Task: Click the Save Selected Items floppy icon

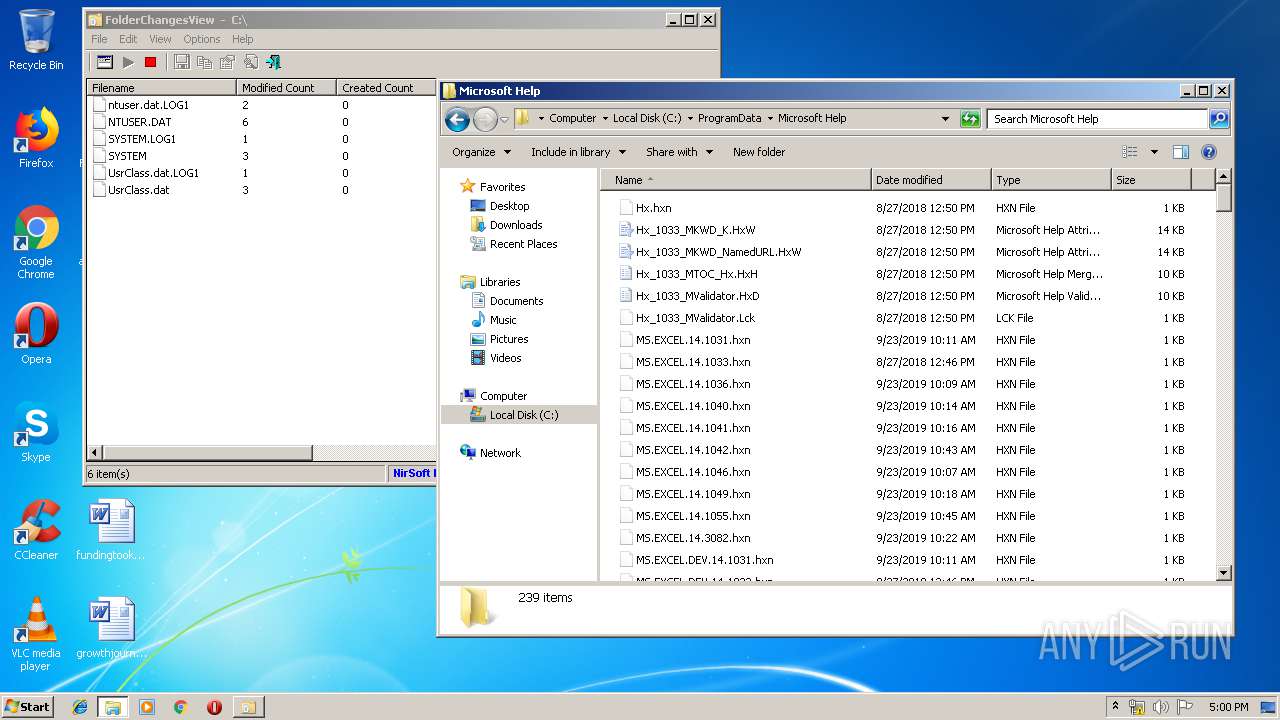Action: [x=181, y=62]
